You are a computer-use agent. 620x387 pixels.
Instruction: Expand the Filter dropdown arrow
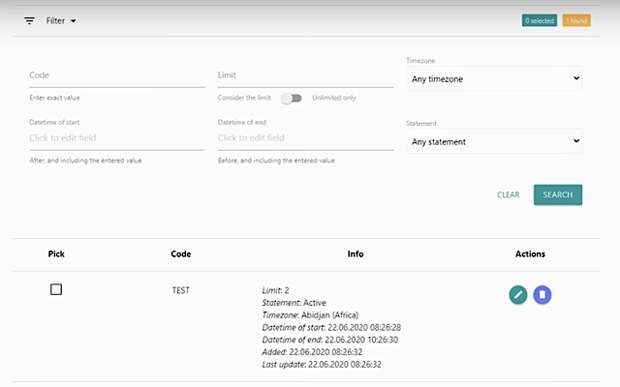tap(73, 21)
